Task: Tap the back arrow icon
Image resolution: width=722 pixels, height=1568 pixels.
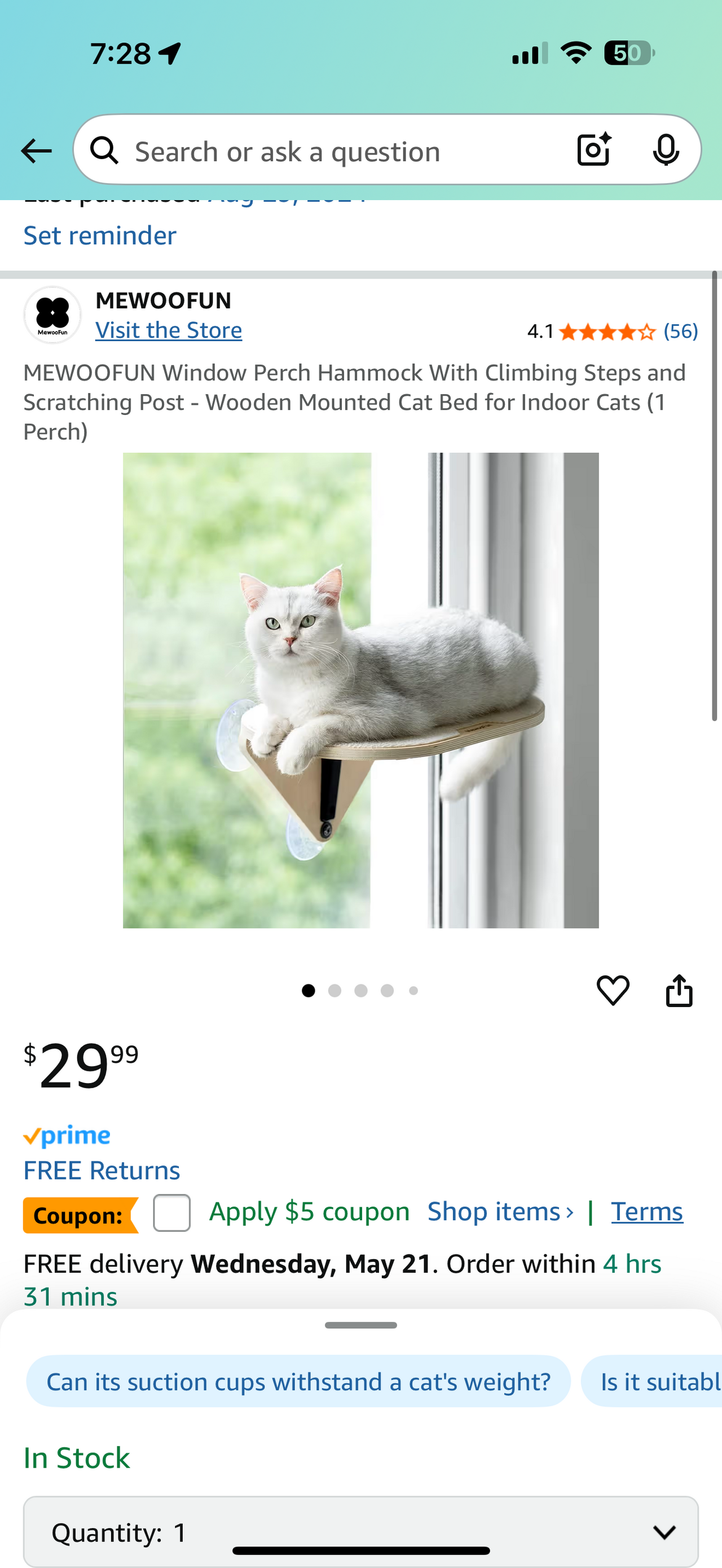Action: (36, 151)
